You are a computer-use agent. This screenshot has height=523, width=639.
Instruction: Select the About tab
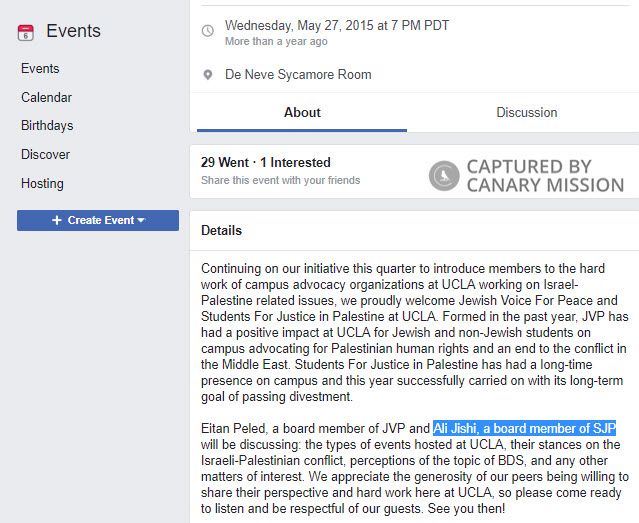(302, 113)
